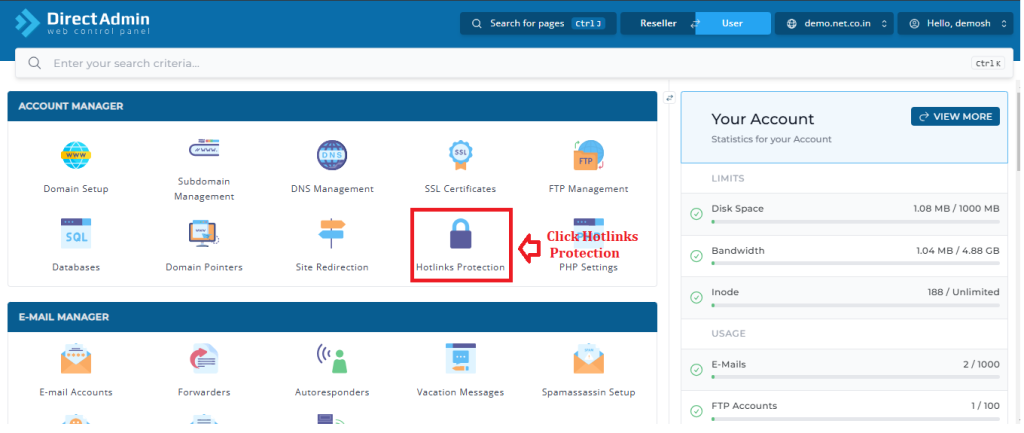The width and height of the screenshot is (1024, 433).
Task: Open FTP Management icon
Action: [588, 155]
